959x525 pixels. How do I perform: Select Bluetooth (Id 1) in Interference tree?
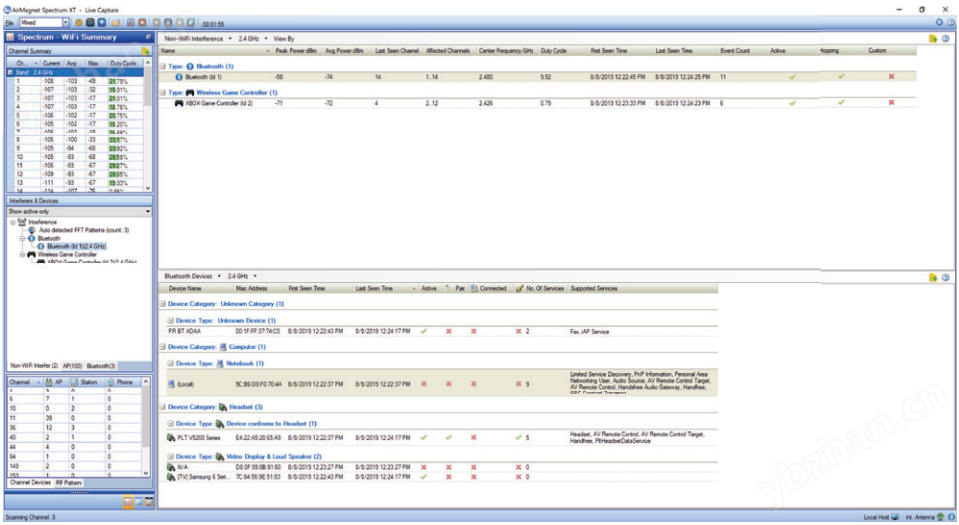click(74, 246)
